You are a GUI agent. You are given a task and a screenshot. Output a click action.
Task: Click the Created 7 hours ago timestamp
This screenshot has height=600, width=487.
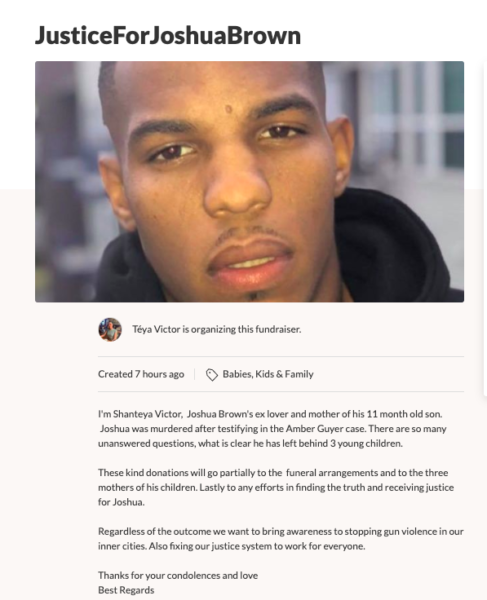(x=141, y=374)
